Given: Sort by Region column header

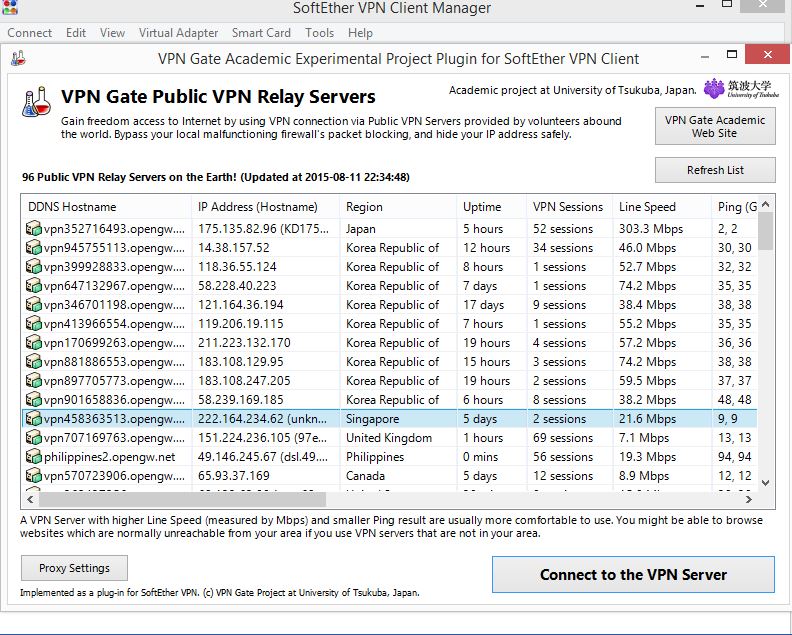Looking at the screenshot, I should pyautogui.click(x=398, y=207).
